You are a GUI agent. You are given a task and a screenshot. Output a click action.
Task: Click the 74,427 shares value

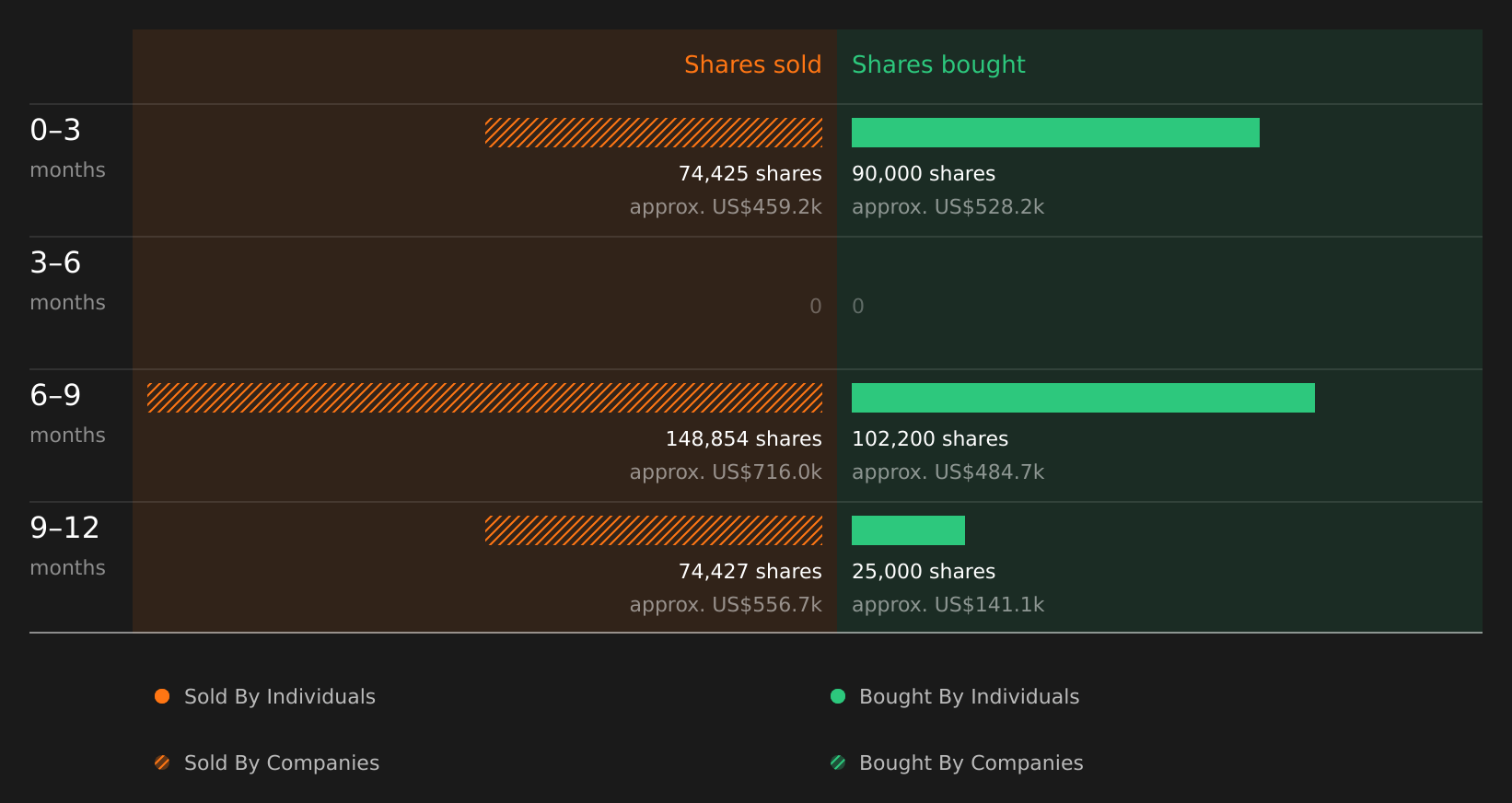[x=750, y=572]
